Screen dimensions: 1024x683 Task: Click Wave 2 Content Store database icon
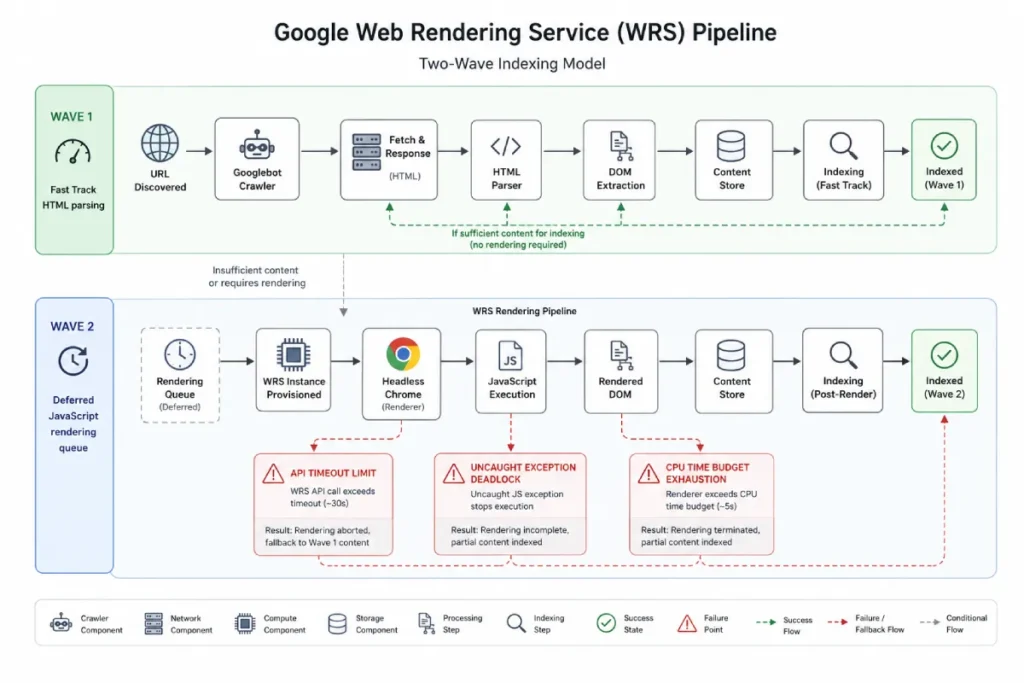point(731,355)
